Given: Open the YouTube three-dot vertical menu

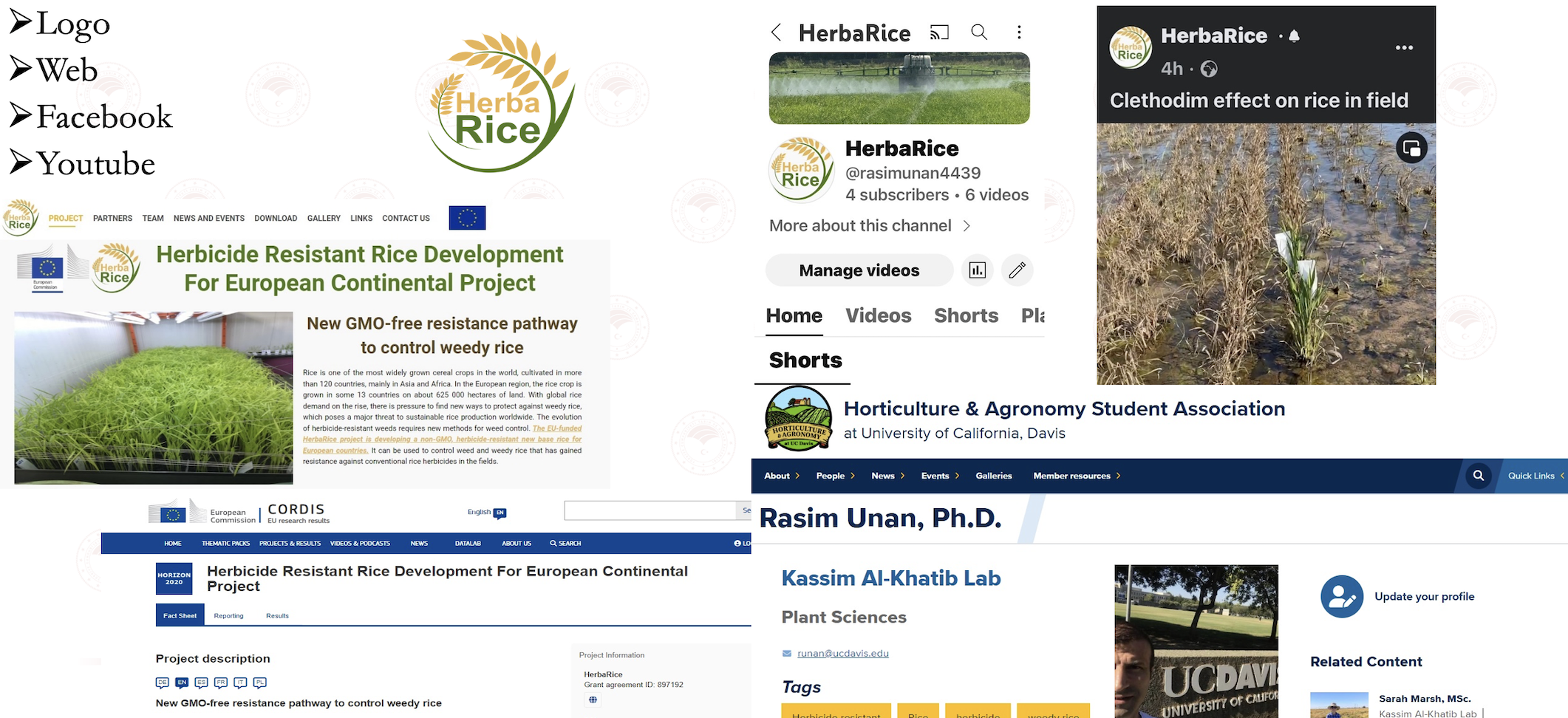Looking at the screenshot, I should tap(1019, 32).
